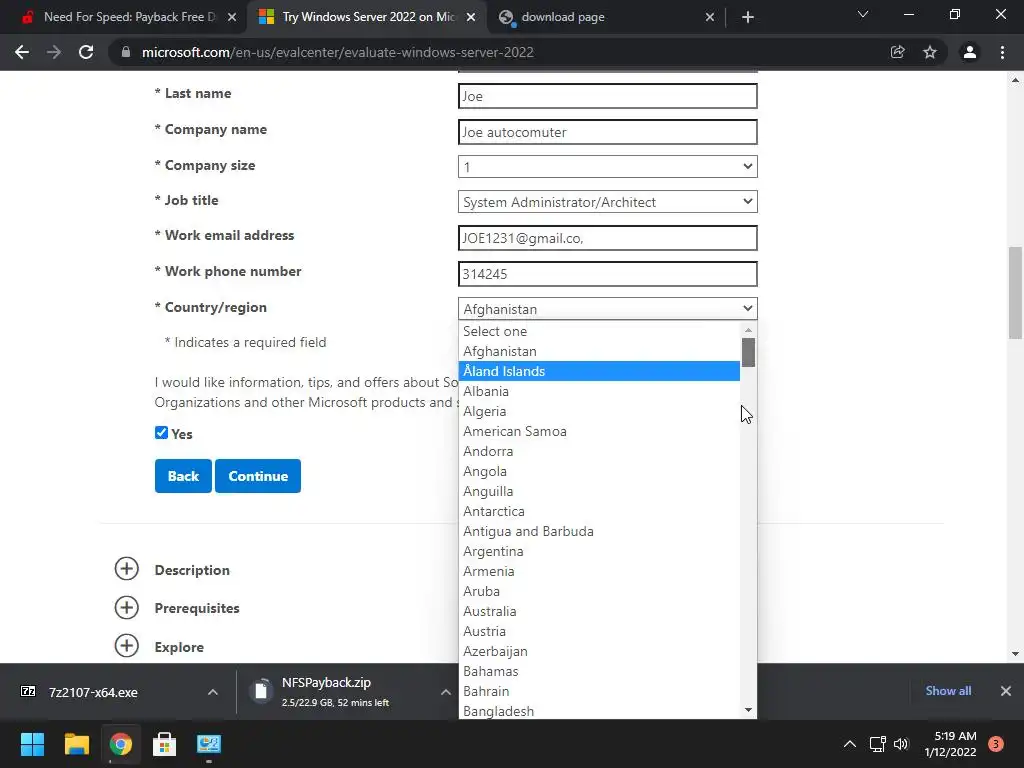Choose Argentina in the country list

click(x=599, y=551)
